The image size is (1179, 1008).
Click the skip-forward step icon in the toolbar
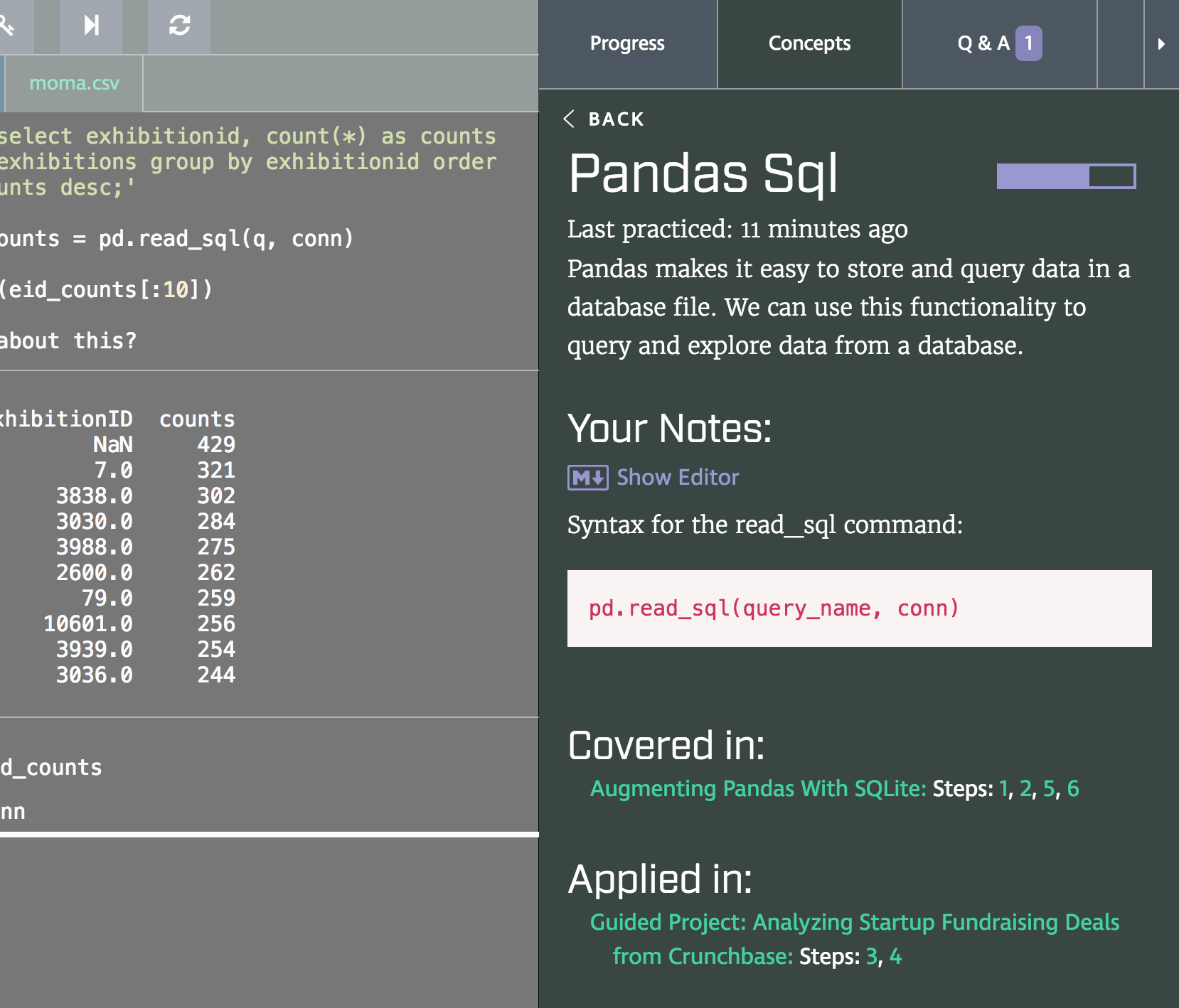pos(91,26)
